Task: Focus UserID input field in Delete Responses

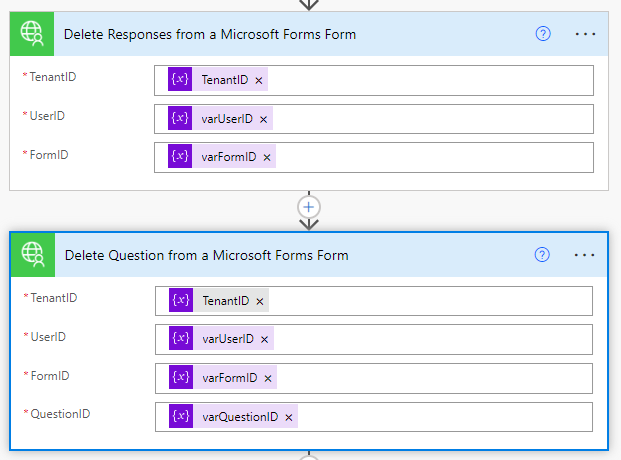Action: pos(374,119)
